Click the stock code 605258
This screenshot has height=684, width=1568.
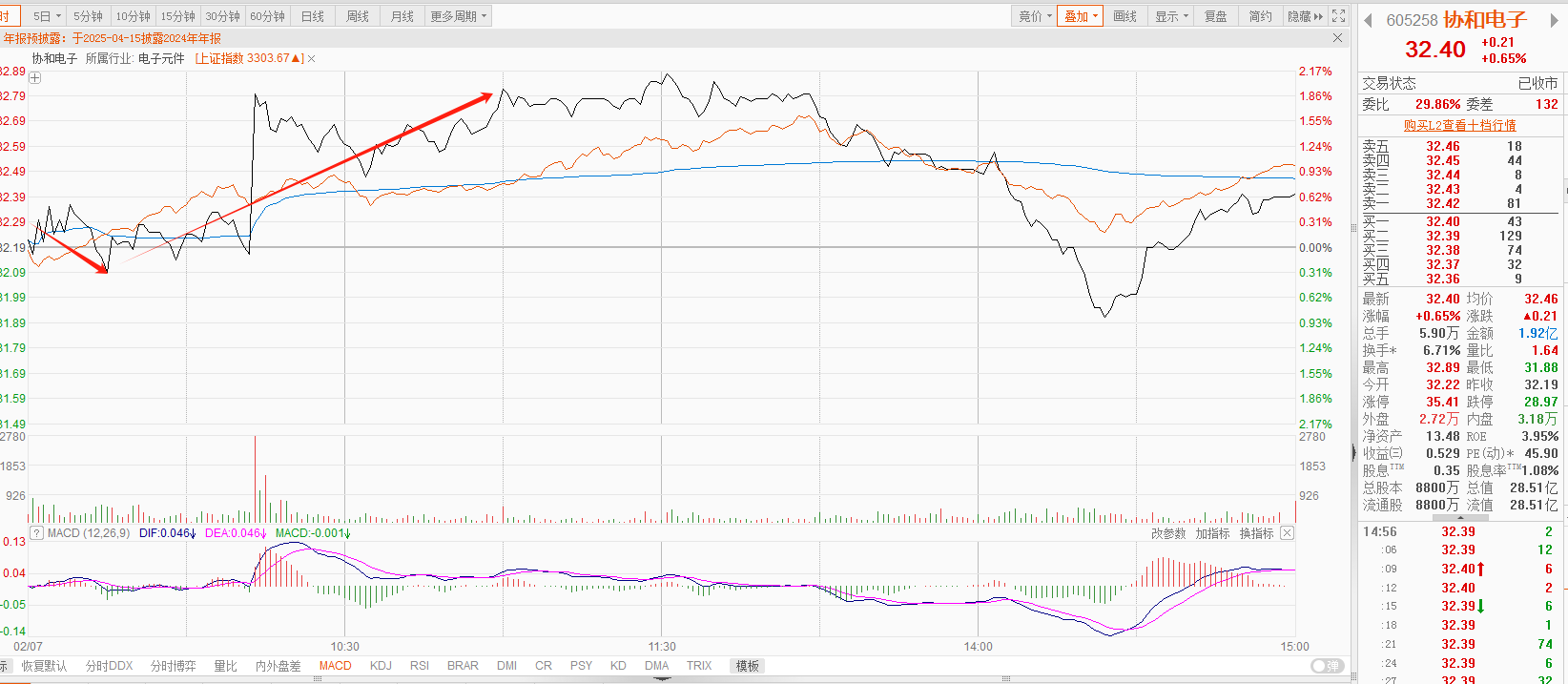tap(1412, 20)
